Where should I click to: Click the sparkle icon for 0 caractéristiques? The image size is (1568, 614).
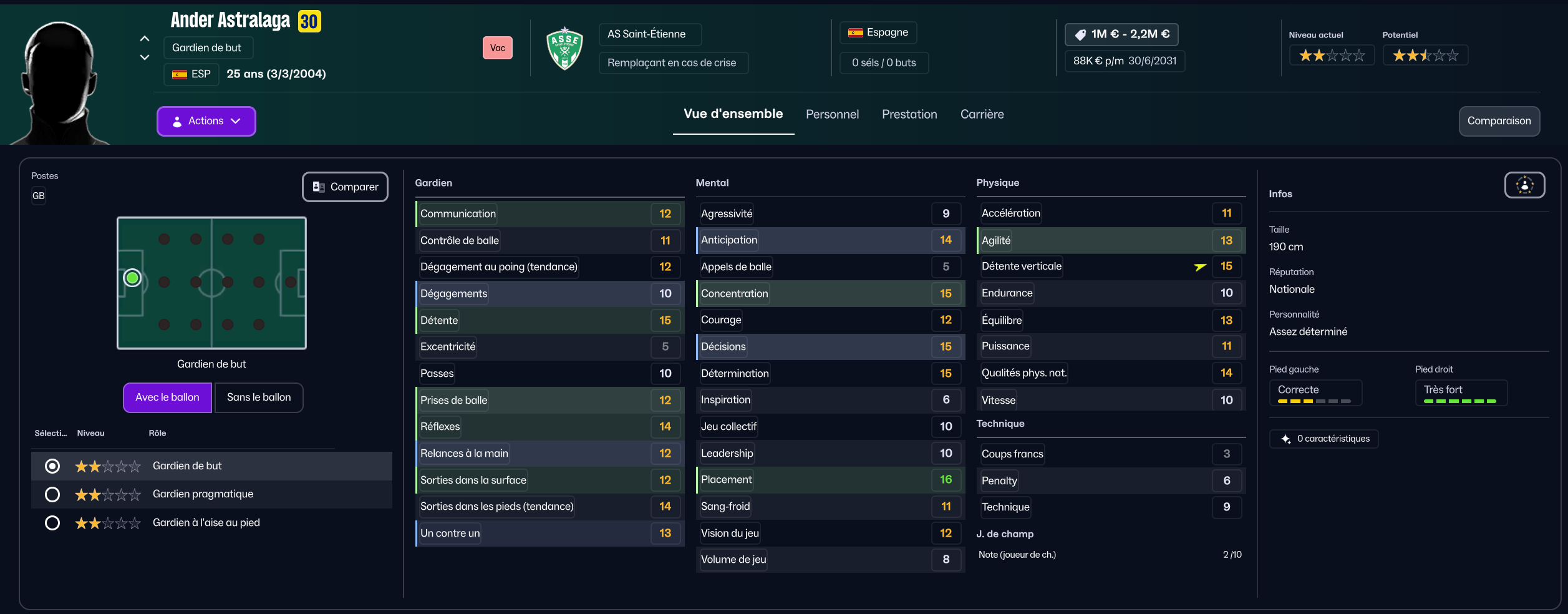1285,439
